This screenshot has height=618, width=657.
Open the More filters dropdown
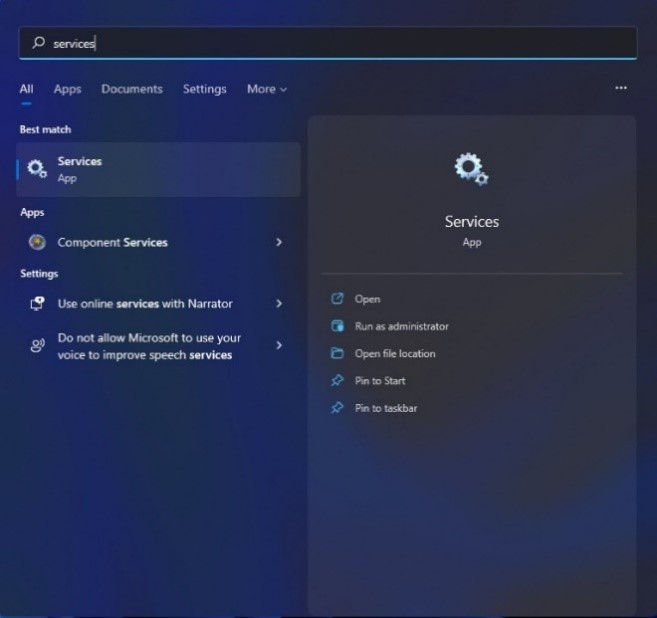[267, 89]
